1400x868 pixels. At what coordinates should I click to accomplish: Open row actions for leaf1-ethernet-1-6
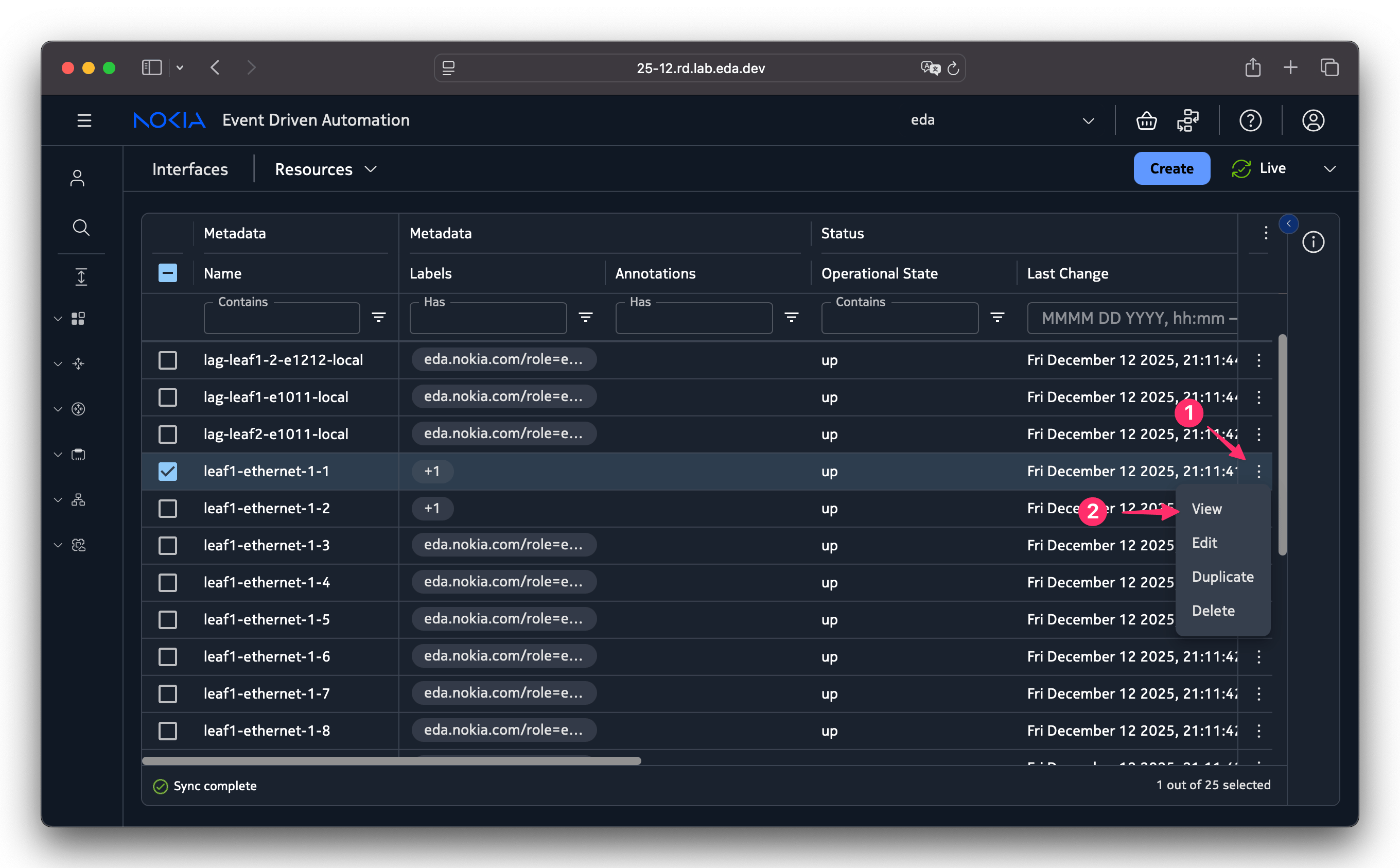click(x=1258, y=656)
